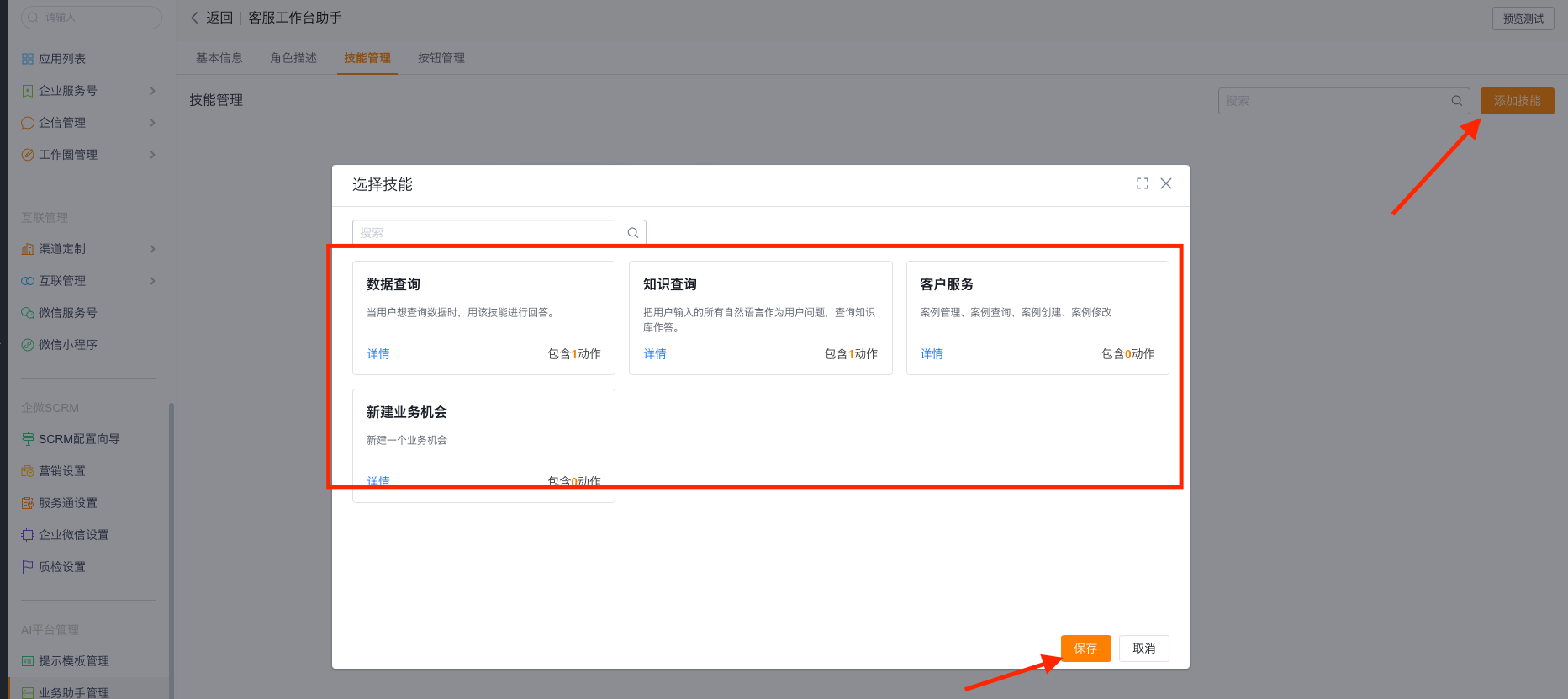Click 应用列表 grid icon
Viewport: 1568px width, 699px height.
tap(28, 59)
